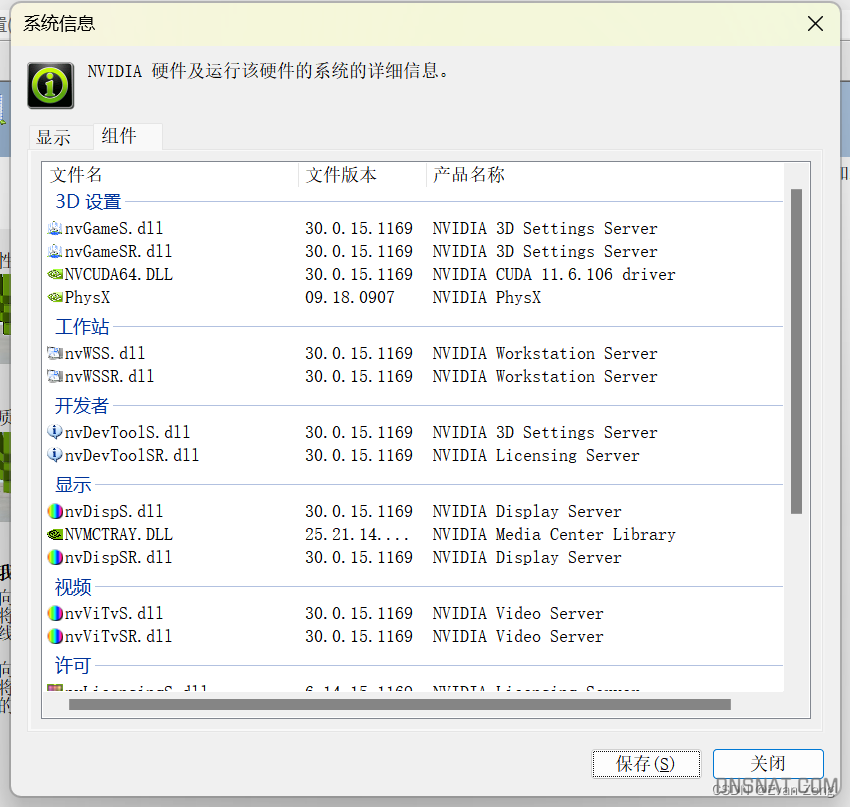Select the NVIDIA eye icon for NVMCTRAY.DLL
The height and width of the screenshot is (807, 850).
coord(55,534)
